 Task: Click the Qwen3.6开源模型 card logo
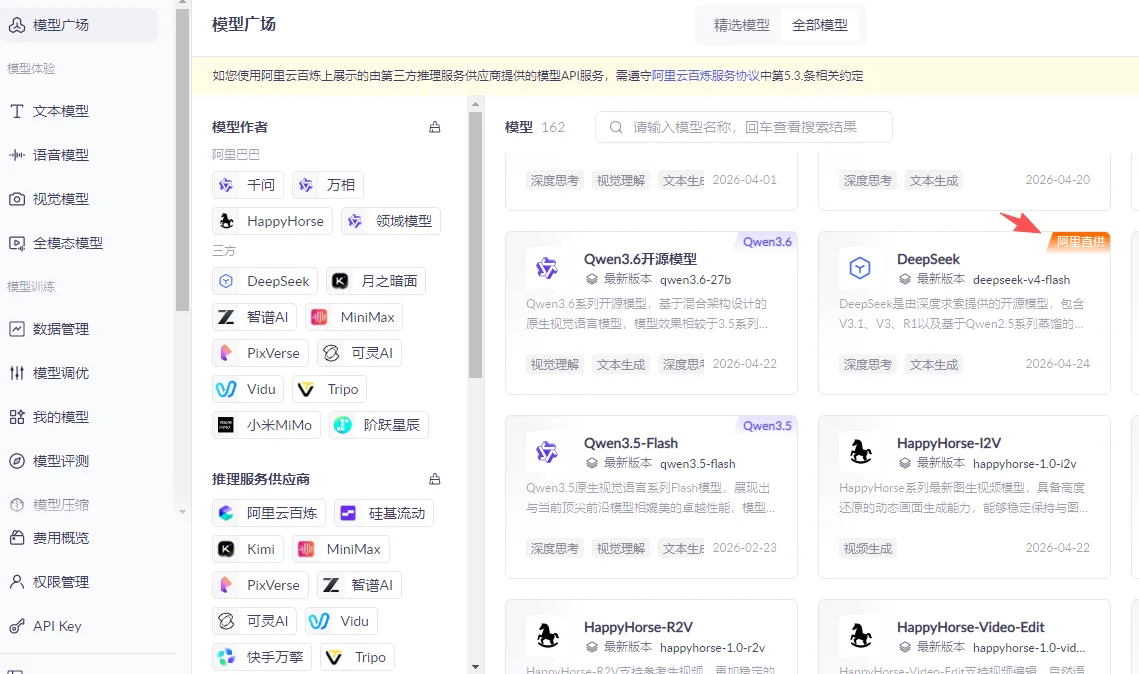click(x=546, y=268)
